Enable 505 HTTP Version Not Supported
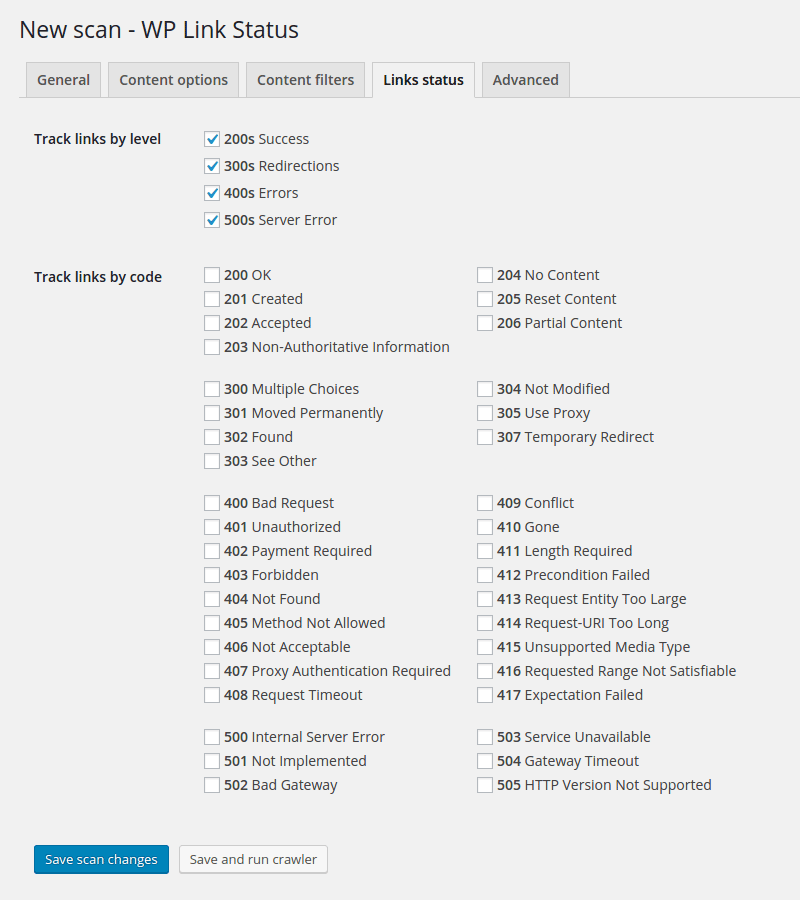The width and height of the screenshot is (800, 900). tap(485, 785)
